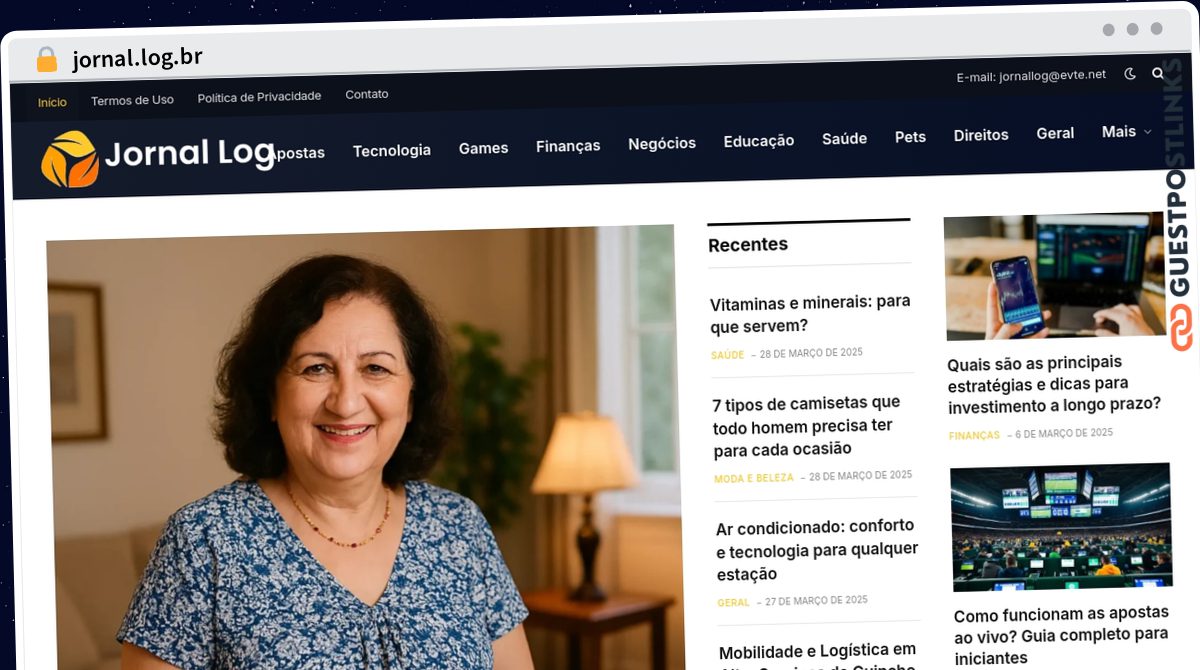The image size is (1200, 670).
Task: Open the search magnifier icon
Action: coord(1158,73)
